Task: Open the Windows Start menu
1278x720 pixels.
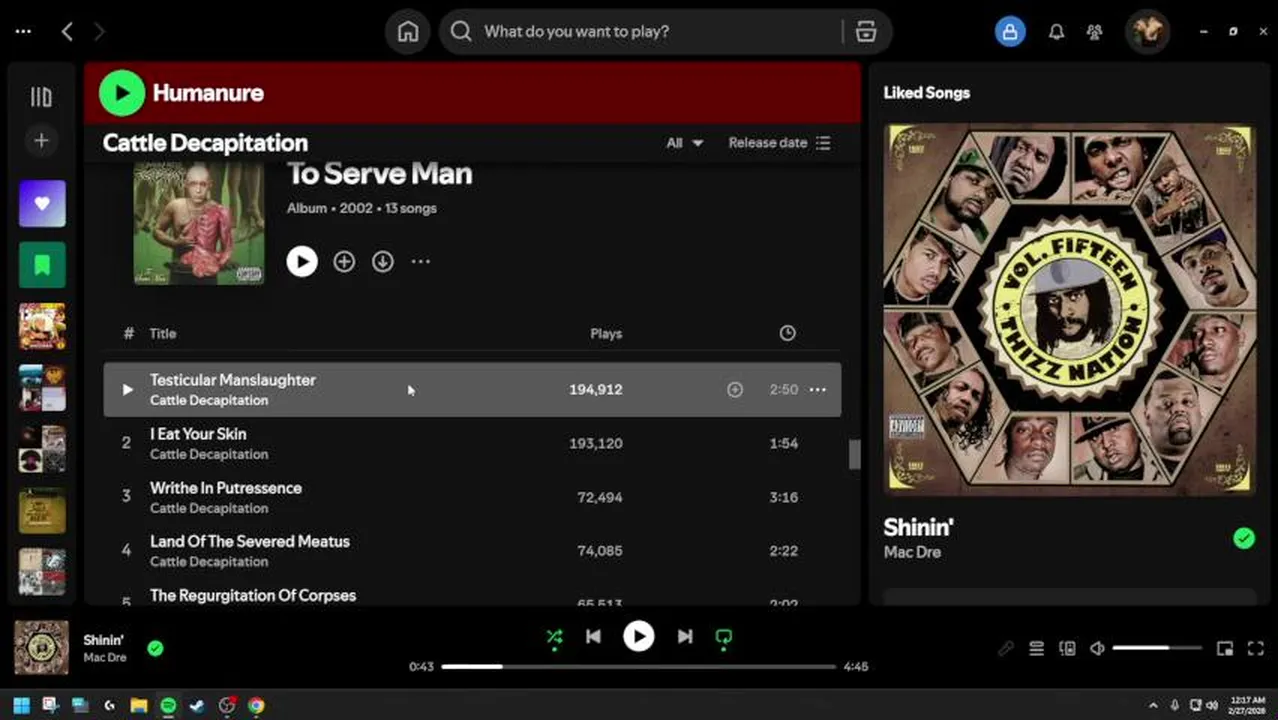Action: (21, 705)
